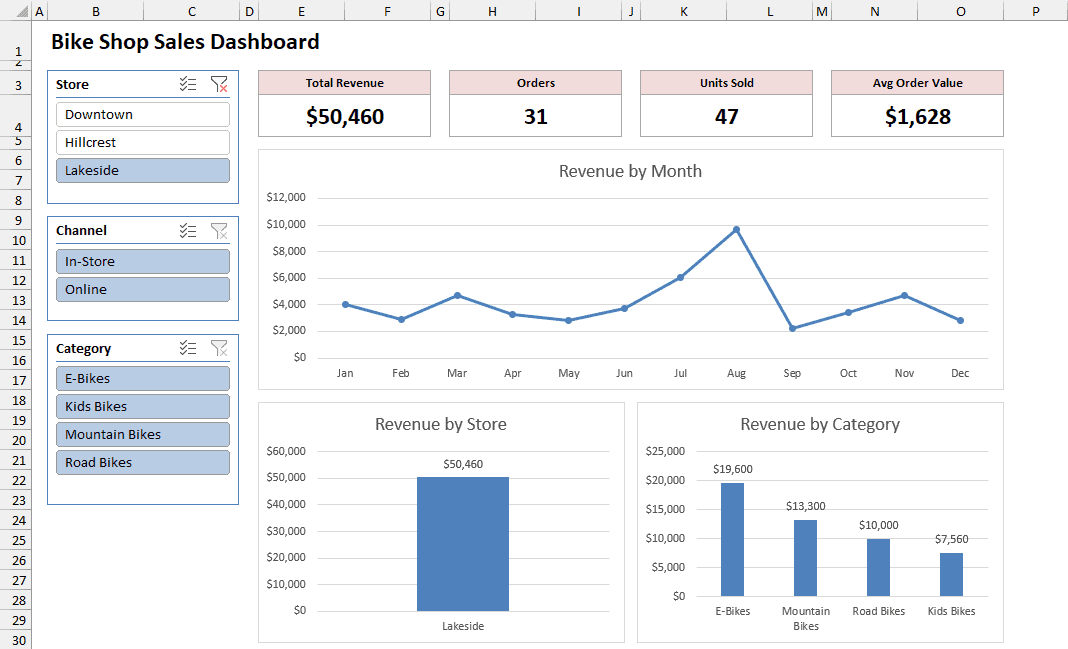The image size is (1068, 649).
Task: Click the Units Sold card header
Action: tap(726, 82)
